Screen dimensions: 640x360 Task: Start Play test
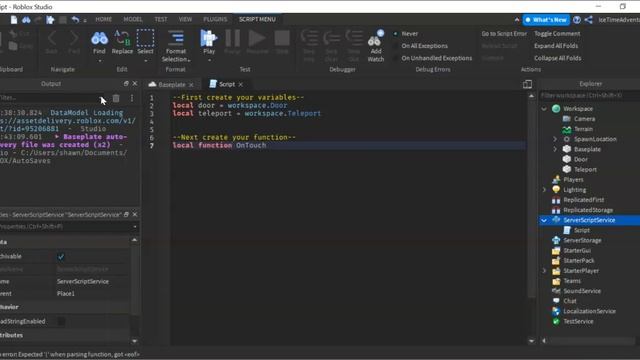209,43
